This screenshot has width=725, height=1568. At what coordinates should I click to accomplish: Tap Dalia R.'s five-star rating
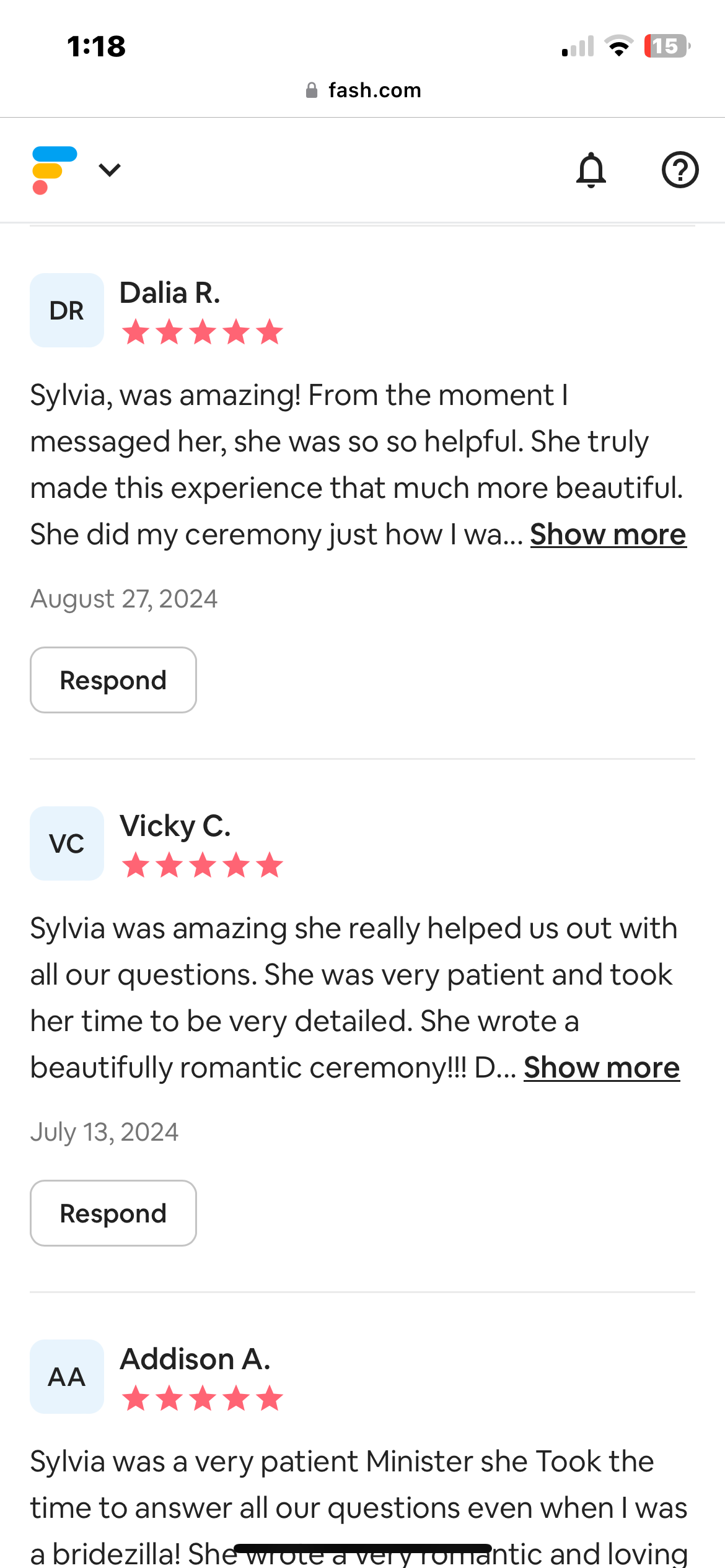(203, 332)
